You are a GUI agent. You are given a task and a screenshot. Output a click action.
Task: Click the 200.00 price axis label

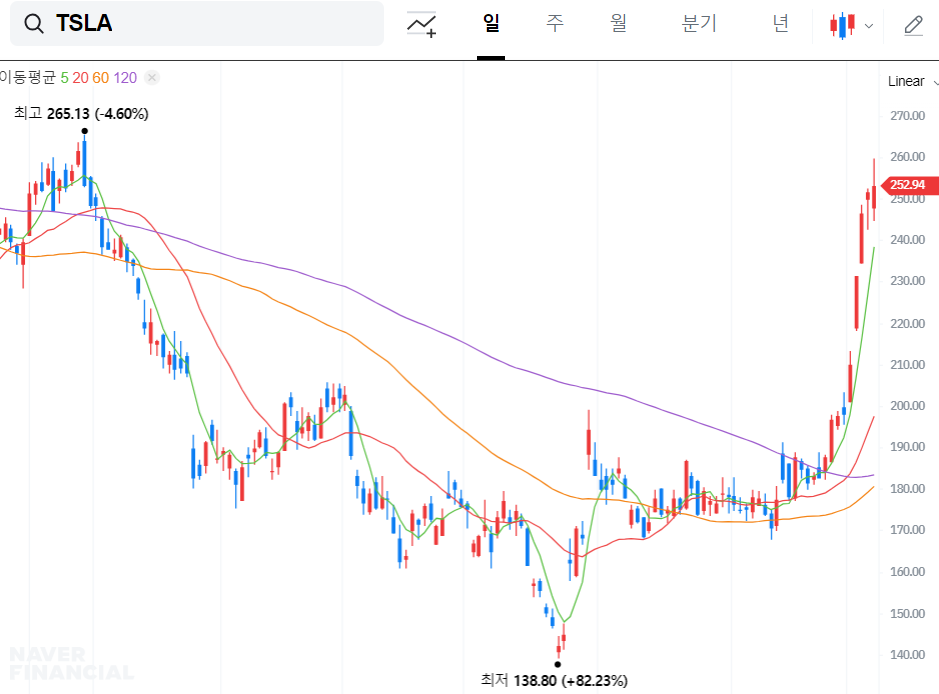point(907,405)
